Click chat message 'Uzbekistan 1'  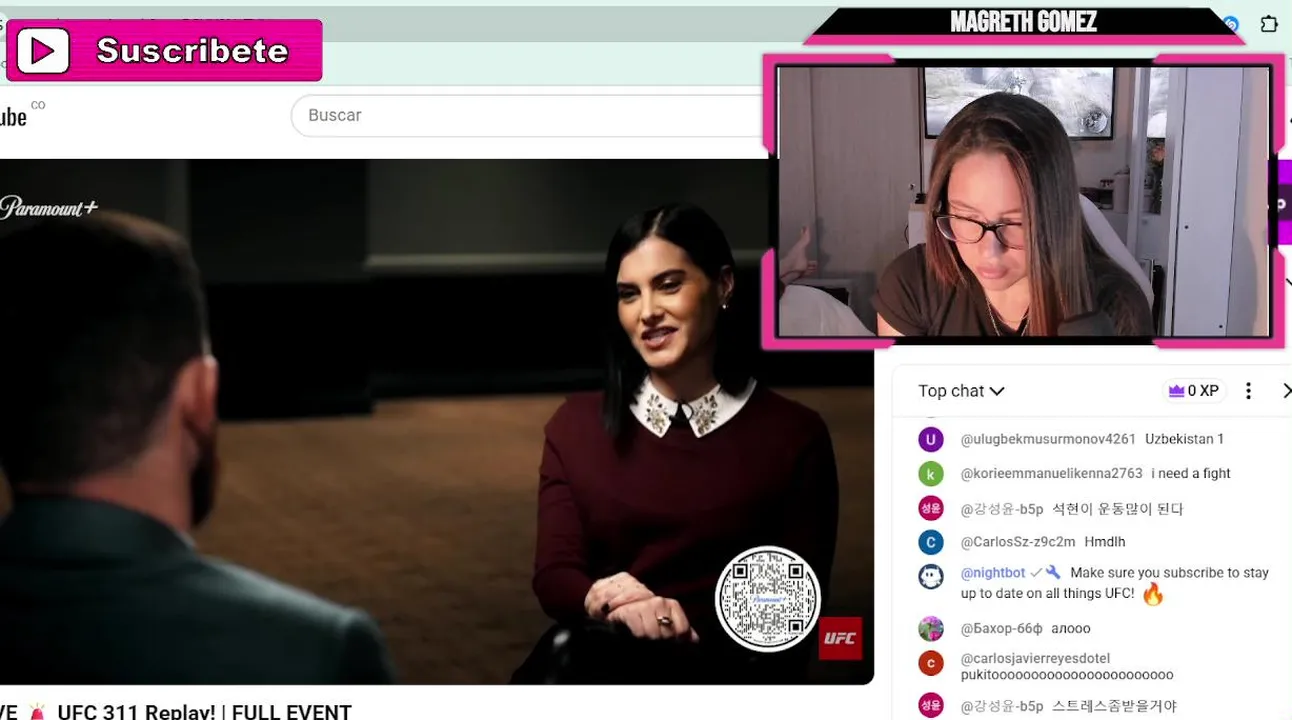[x=1184, y=439]
